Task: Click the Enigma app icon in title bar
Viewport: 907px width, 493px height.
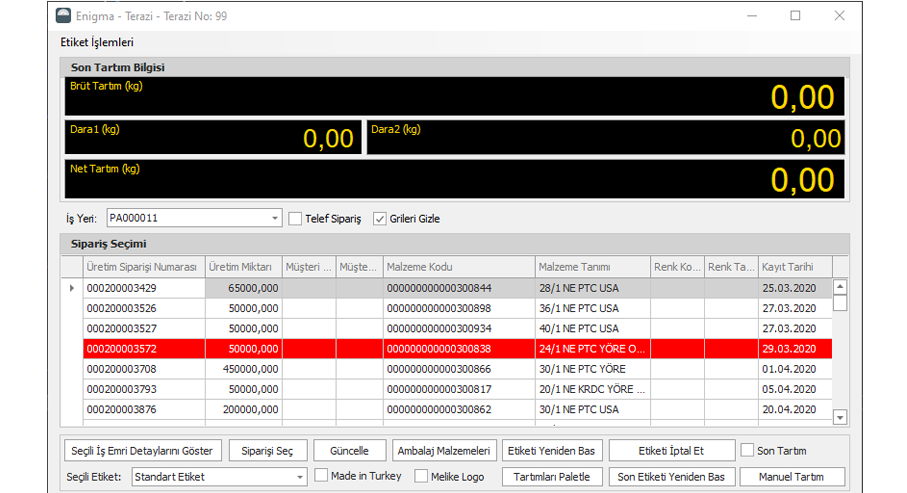Action: click(63, 16)
